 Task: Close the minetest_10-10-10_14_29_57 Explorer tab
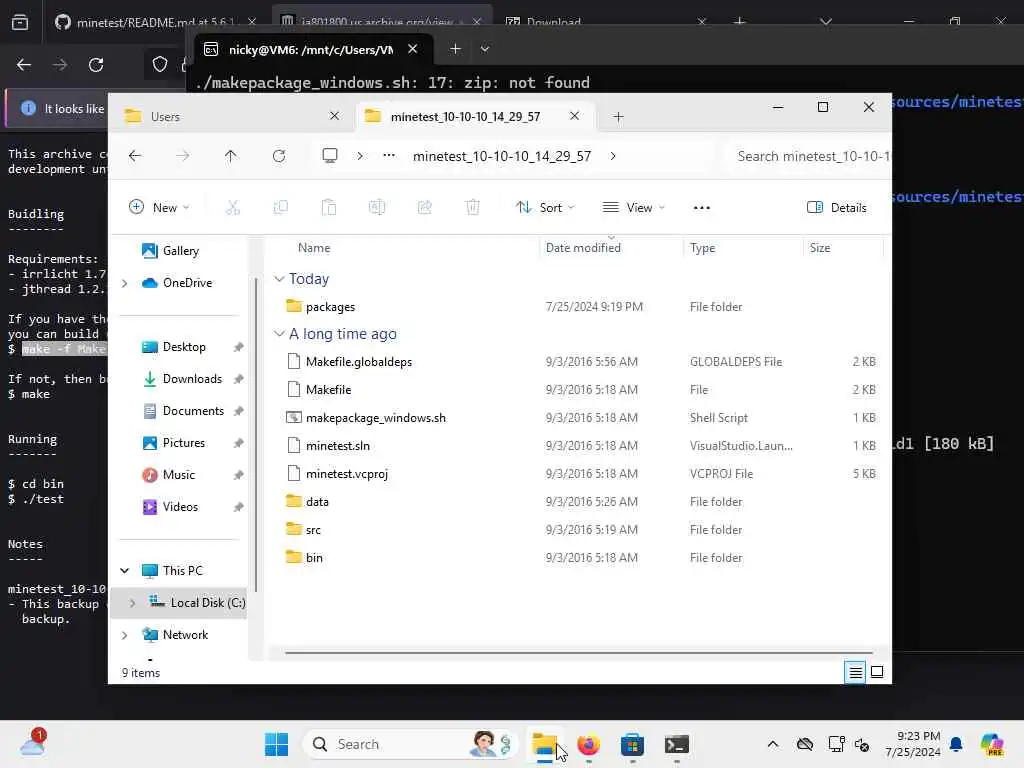coord(574,116)
